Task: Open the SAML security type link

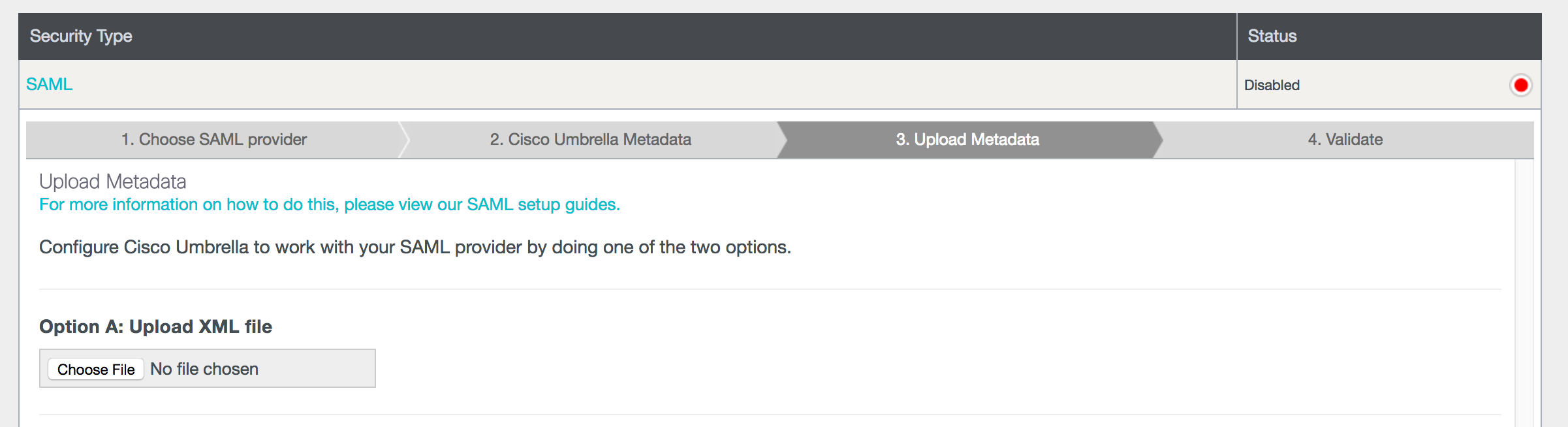Action: 49,84
